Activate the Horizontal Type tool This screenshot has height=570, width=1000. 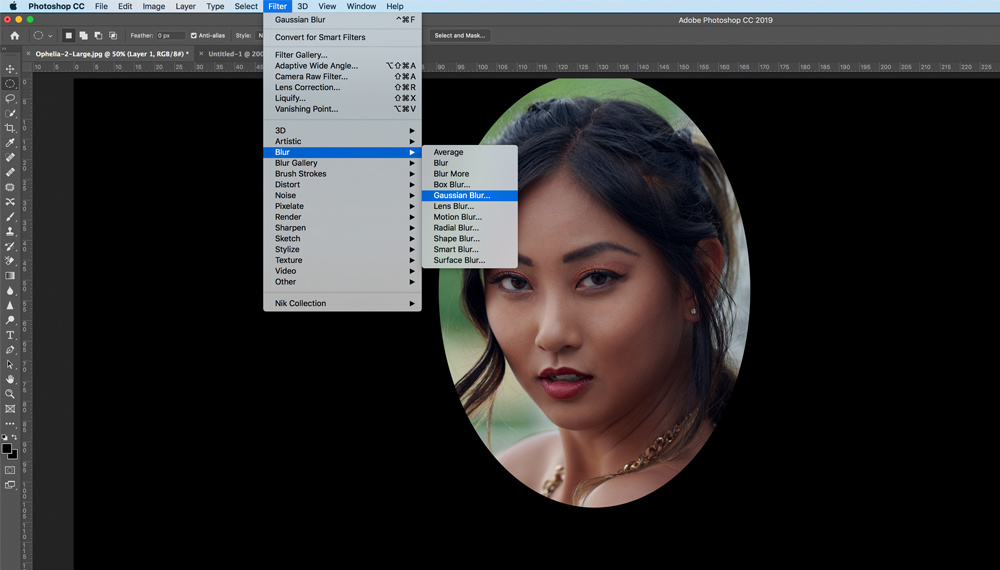pos(10,335)
